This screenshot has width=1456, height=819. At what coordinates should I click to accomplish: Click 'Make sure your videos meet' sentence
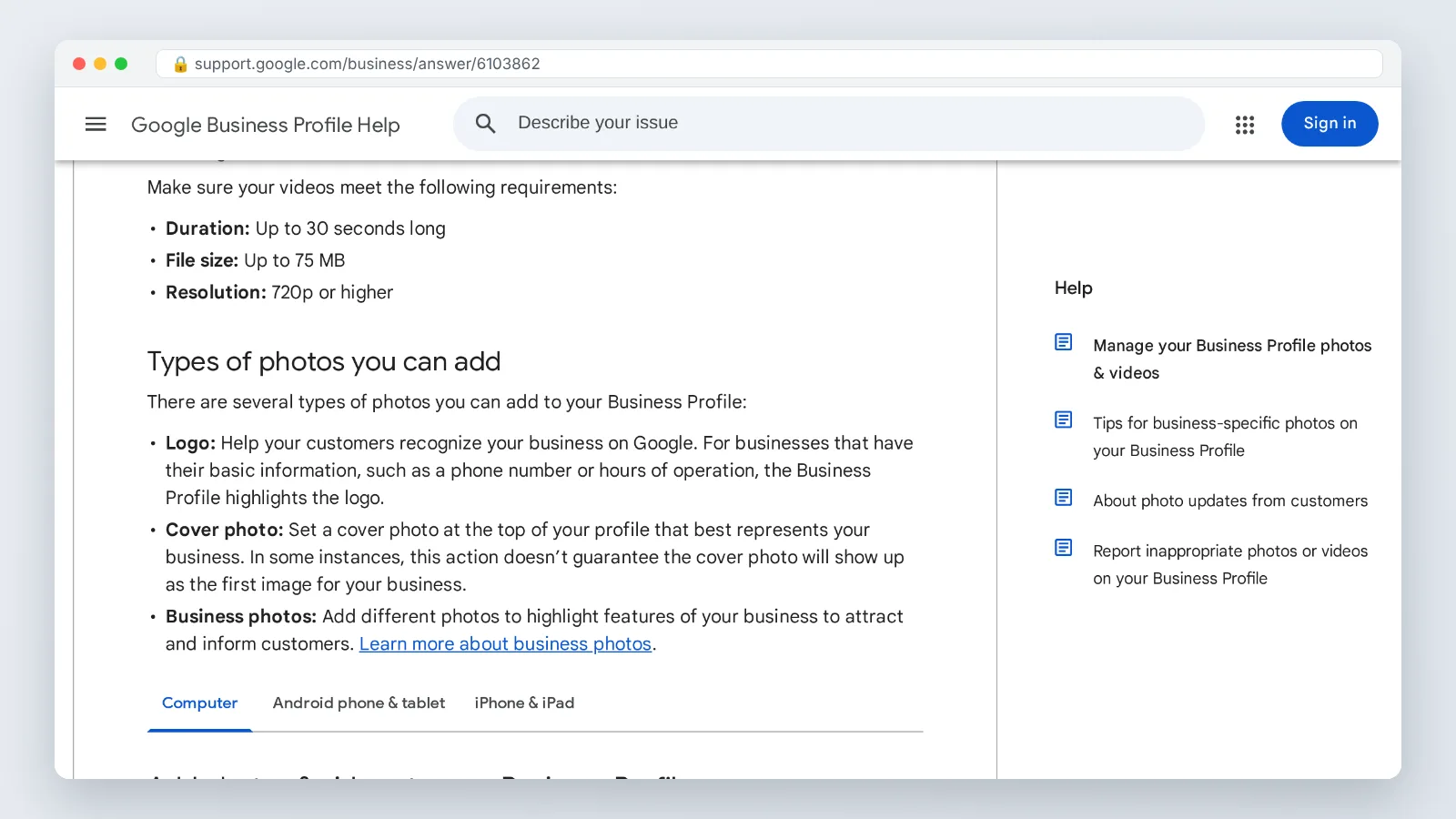click(382, 187)
